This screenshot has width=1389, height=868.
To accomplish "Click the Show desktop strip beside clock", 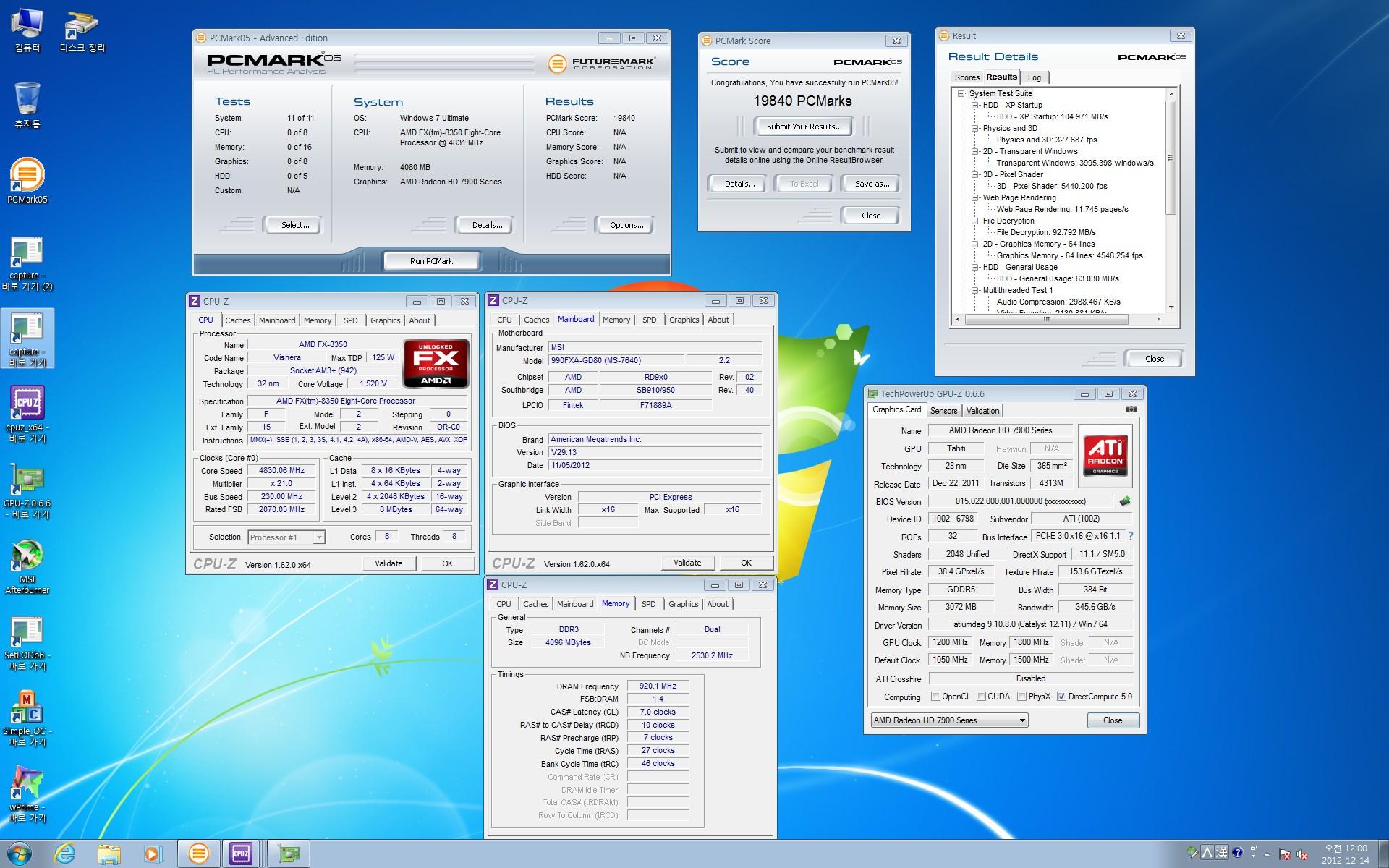I will click(1383, 854).
